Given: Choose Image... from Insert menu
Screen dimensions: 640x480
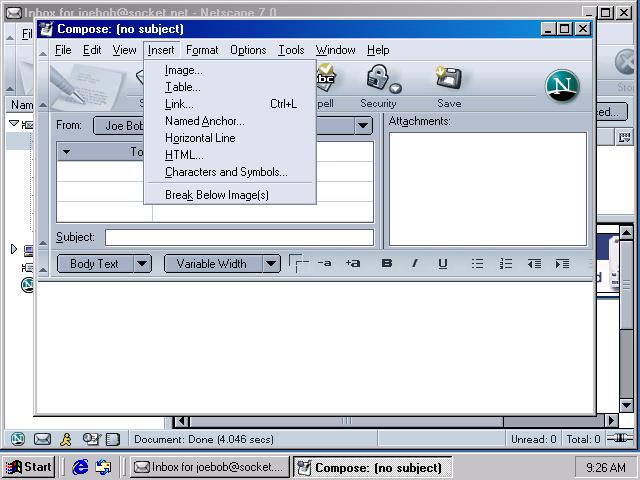Looking at the screenshot, I should (230, 70).
